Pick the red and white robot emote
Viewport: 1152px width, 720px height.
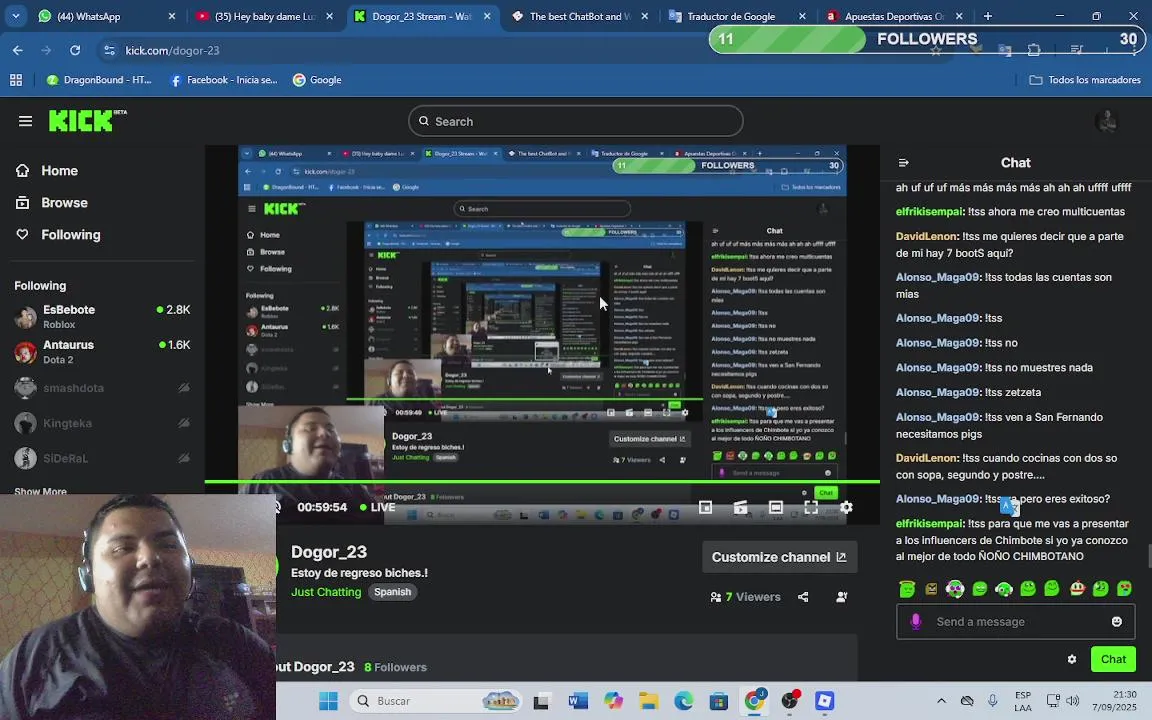click(x=1077, y=588)
